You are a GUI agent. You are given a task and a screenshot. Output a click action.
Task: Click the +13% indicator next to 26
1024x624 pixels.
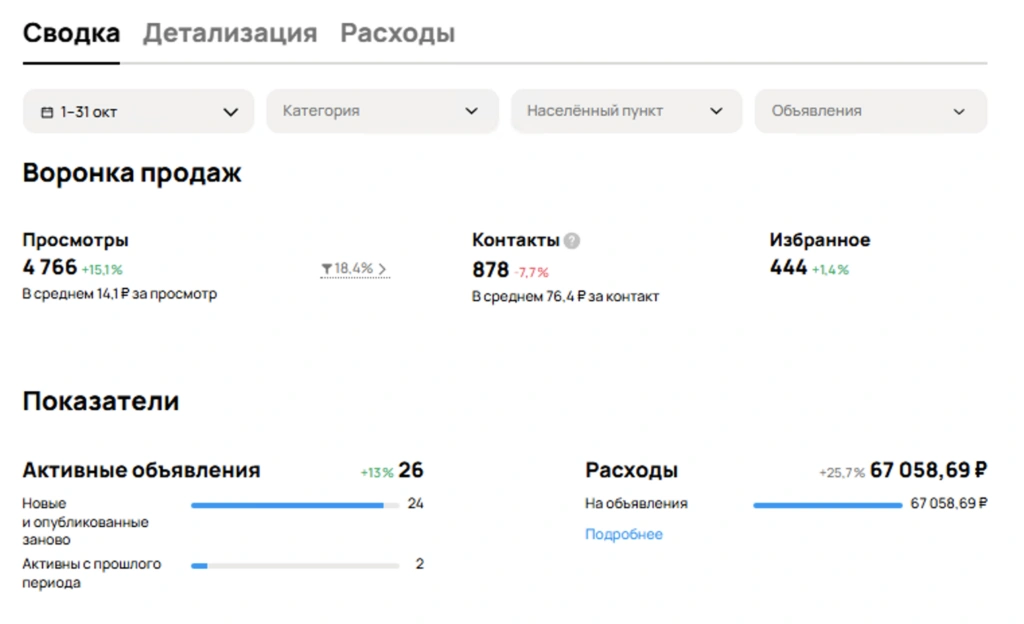[x=377, y=473]
